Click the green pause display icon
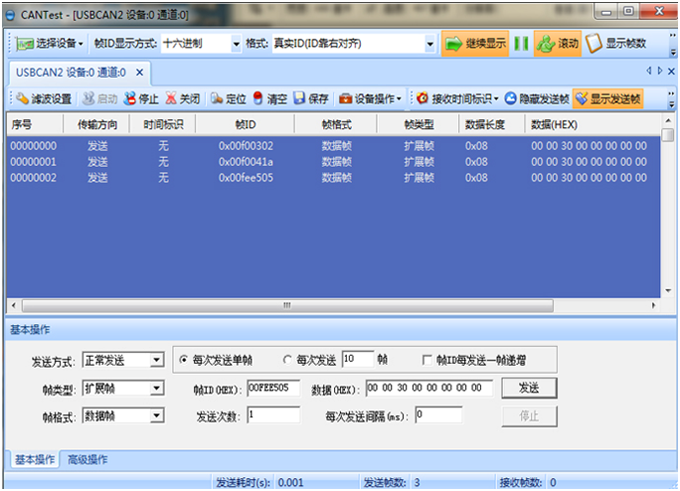This screenshot has width=680, height=491. (x=521, y=44)
